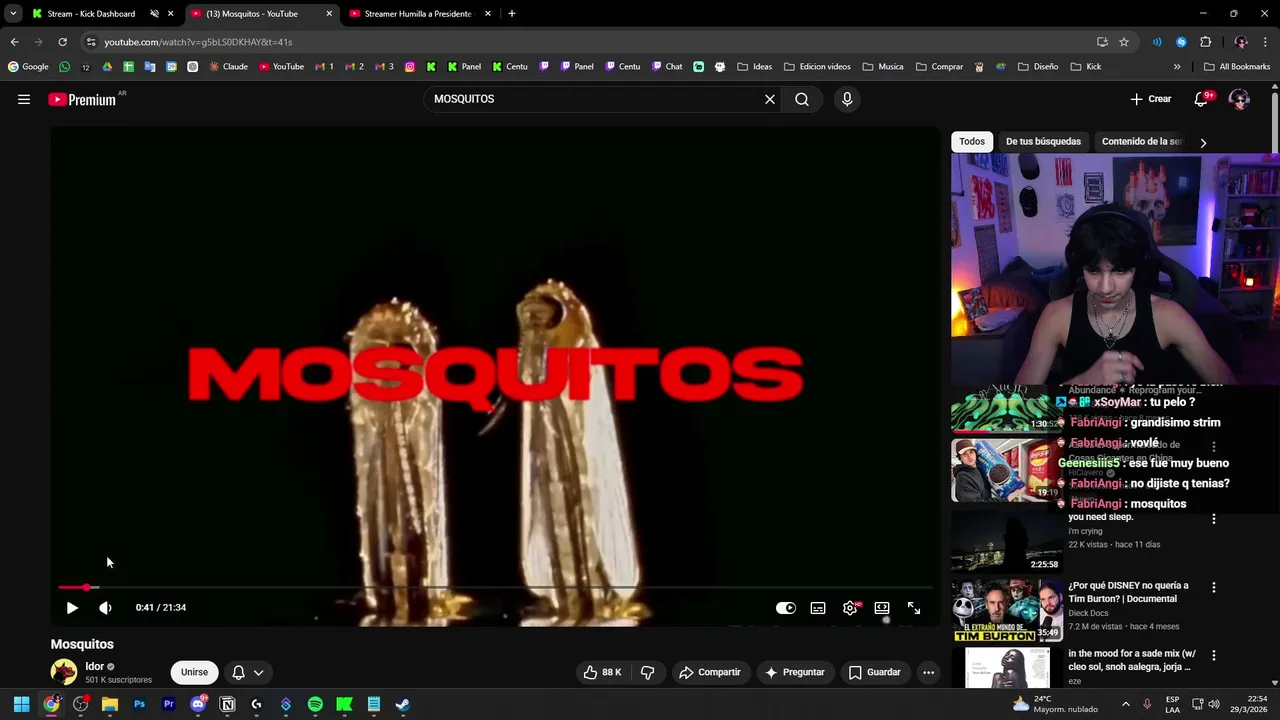The height and width of the screenshot is (720, 1280).
Task: Show more filter chips with arrow
Action: [x=1203, y=142]
